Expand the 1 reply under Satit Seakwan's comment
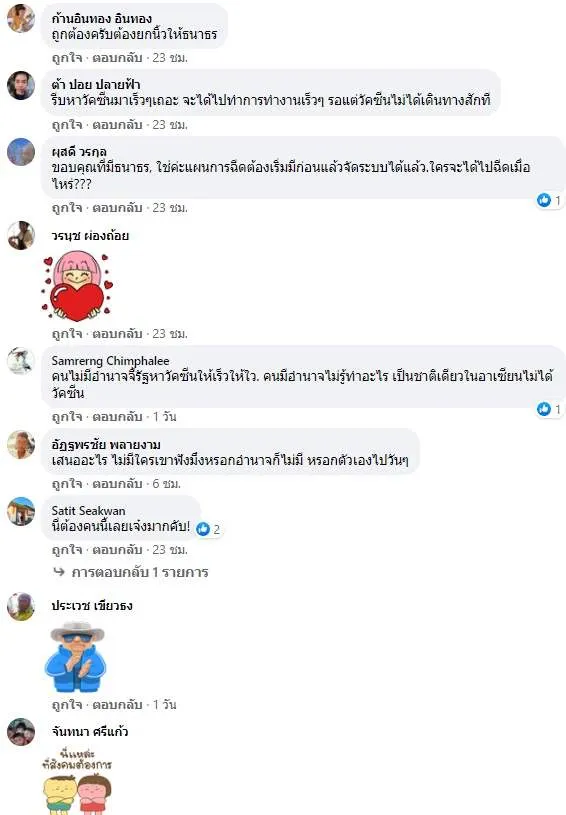This screenshot has width=566, height=815. click(139, 572)
